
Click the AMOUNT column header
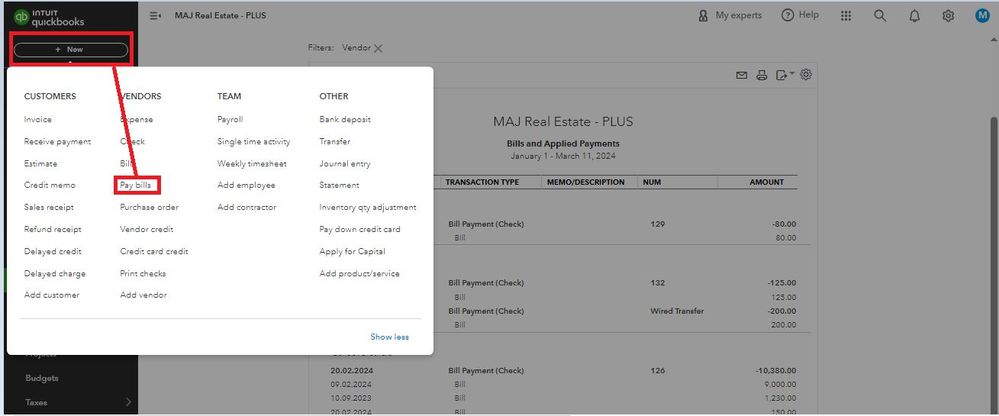pos(766,182)
